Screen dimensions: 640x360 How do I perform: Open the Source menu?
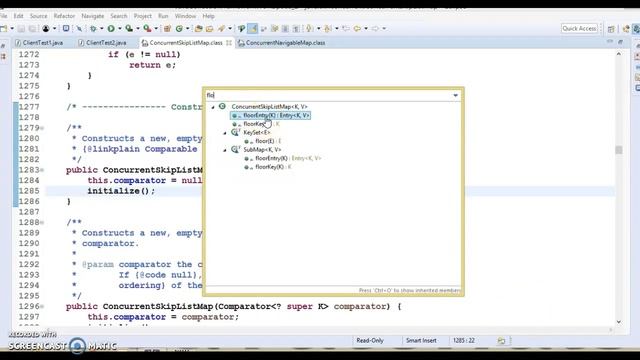[x=38, y=16]
